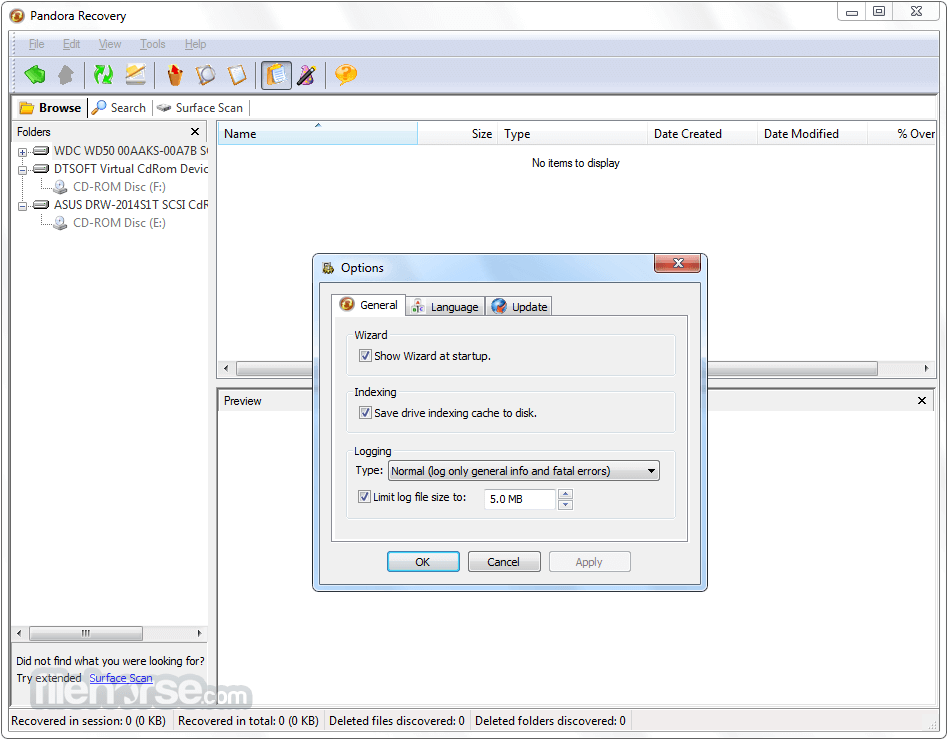Select the Browse tab

click(50, 108)
